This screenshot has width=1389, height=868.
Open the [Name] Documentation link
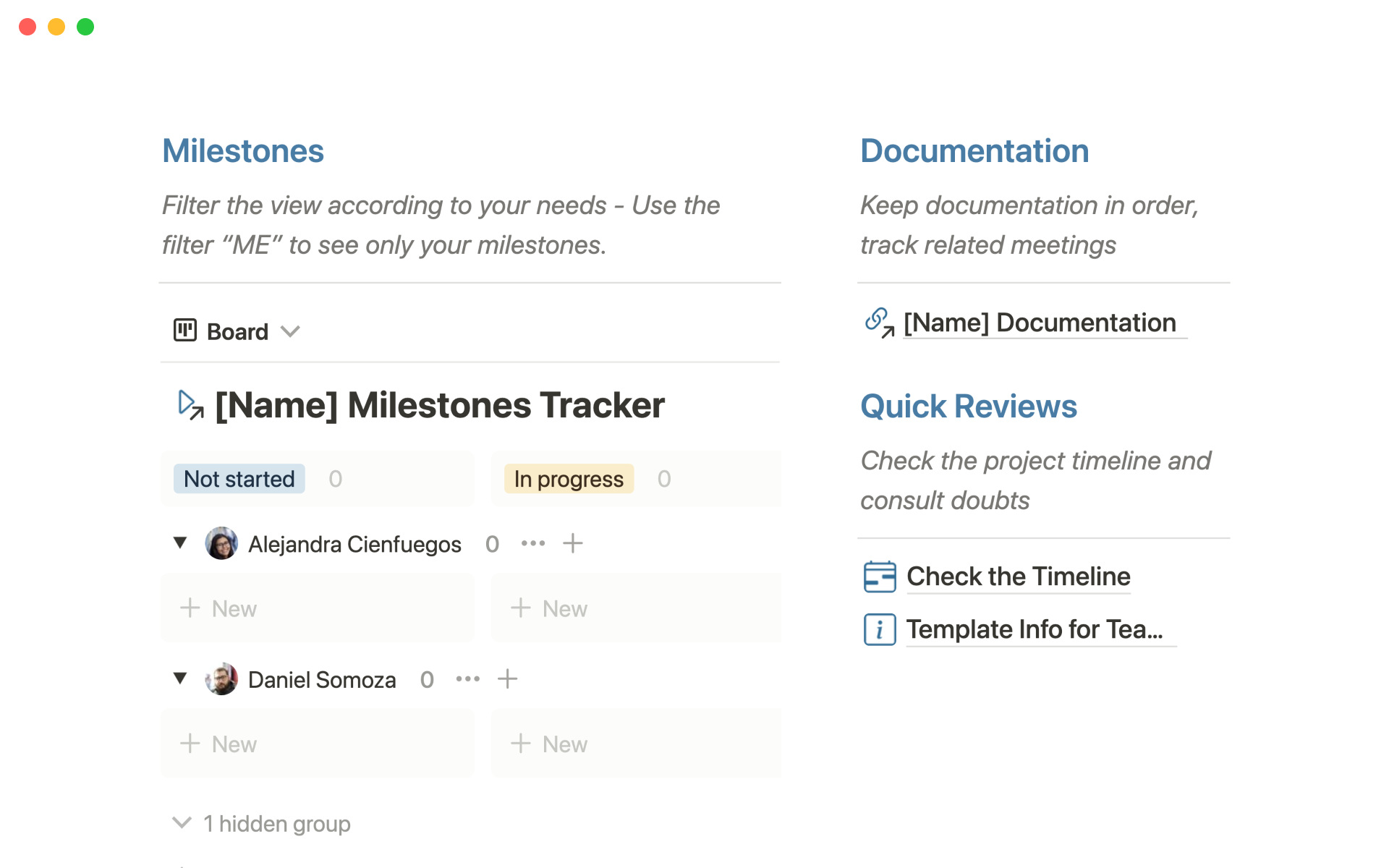coord(1040,323)
